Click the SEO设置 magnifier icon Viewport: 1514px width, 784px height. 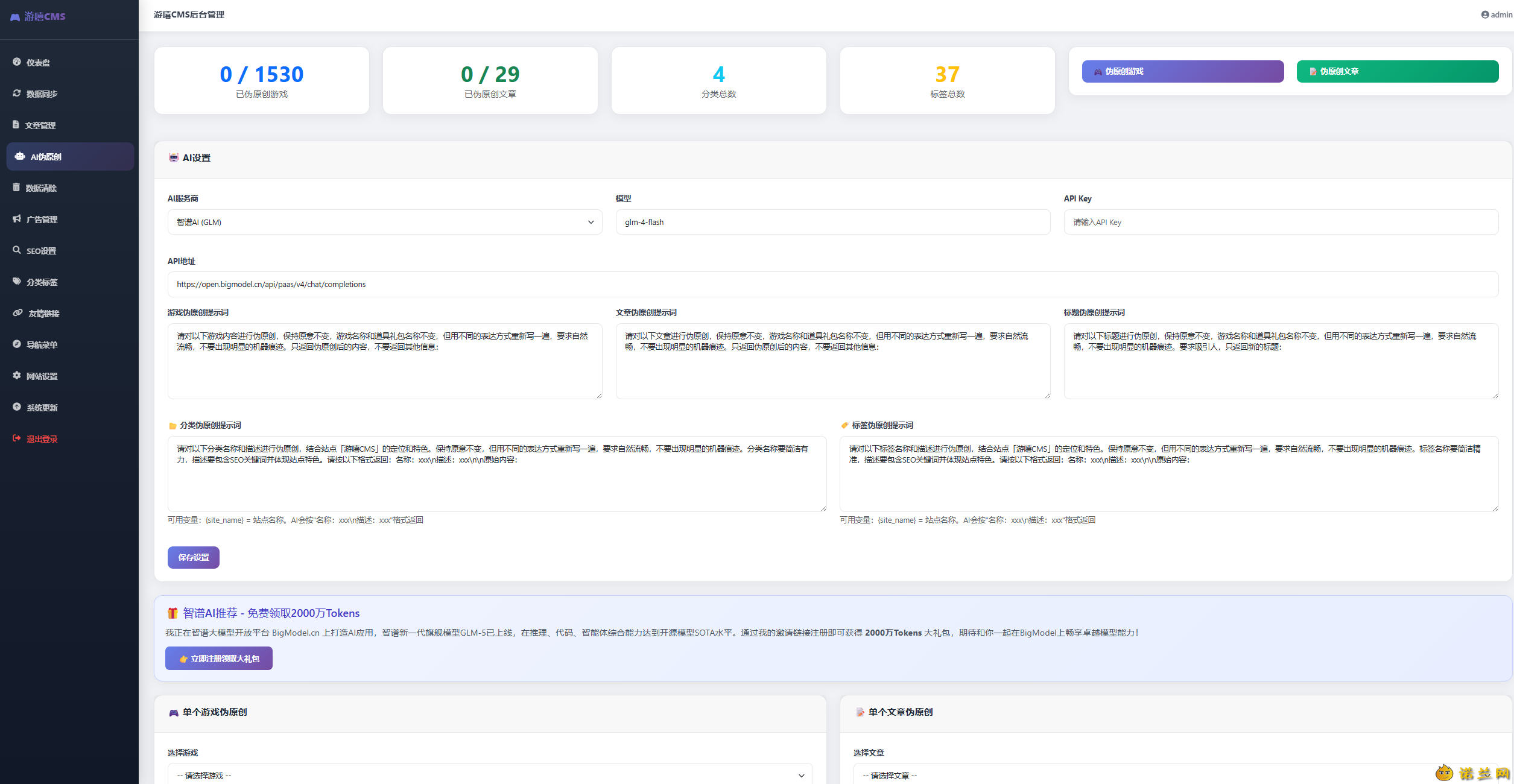[x=17, y=250]
